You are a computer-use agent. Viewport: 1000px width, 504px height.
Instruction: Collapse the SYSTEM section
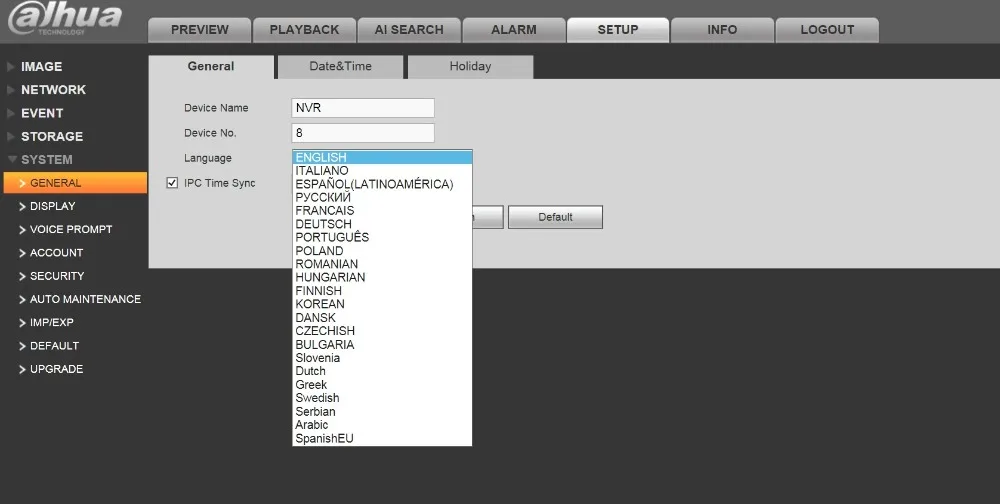click(47, 160)
